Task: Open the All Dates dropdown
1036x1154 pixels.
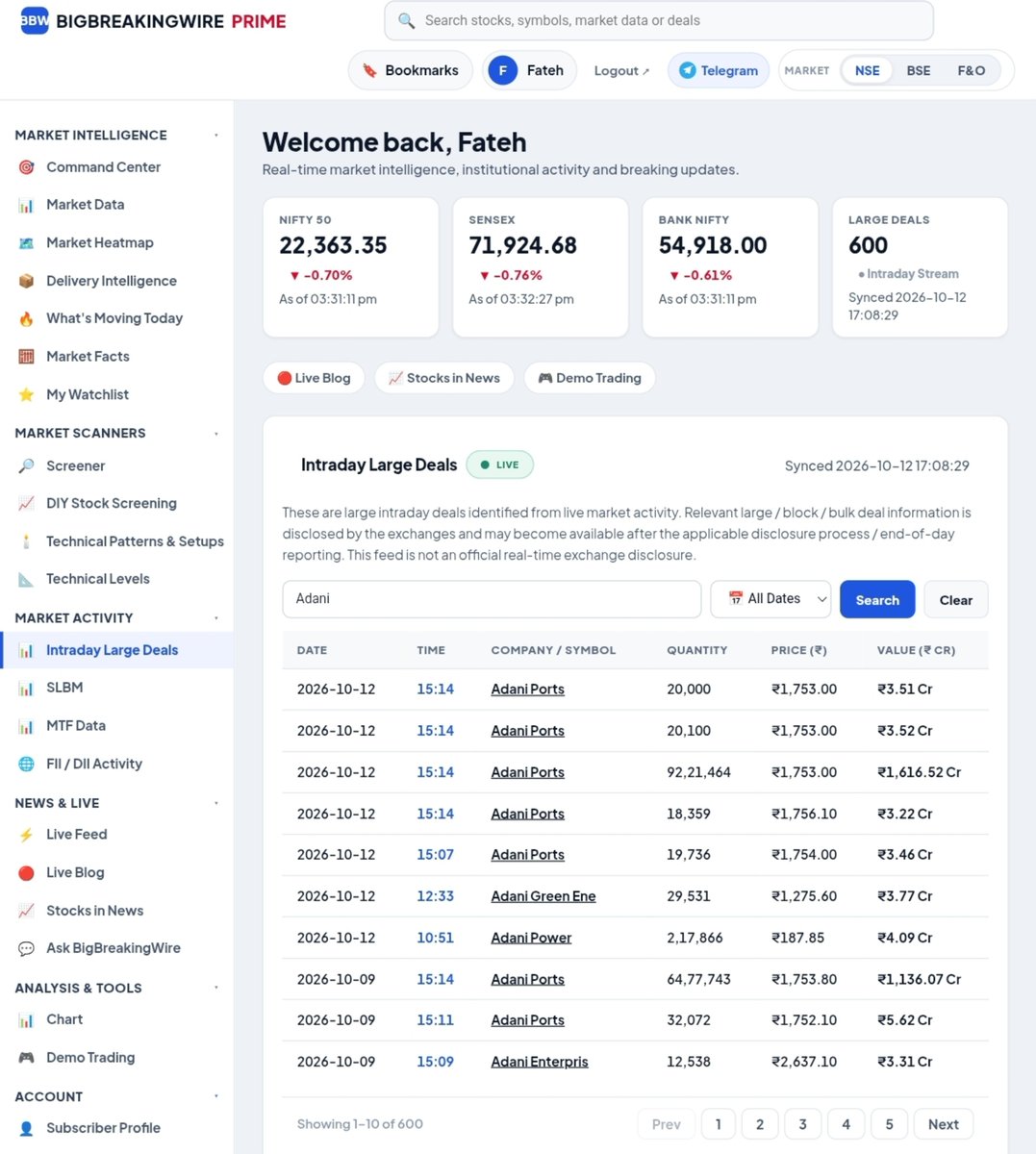Action: [771, 599]
